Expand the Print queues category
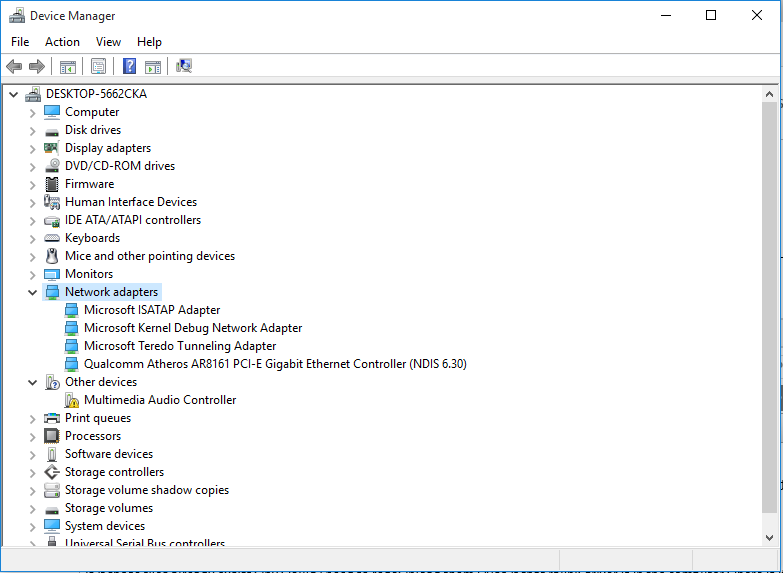Image resolution: width=783 pixels, height=573 pixels. pos(32,419)
